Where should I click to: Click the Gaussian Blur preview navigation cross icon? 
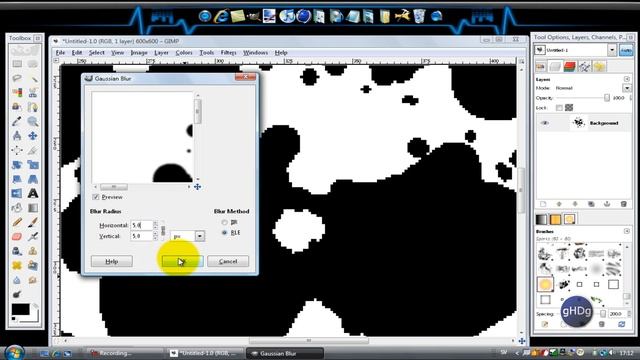pos(198,187)
